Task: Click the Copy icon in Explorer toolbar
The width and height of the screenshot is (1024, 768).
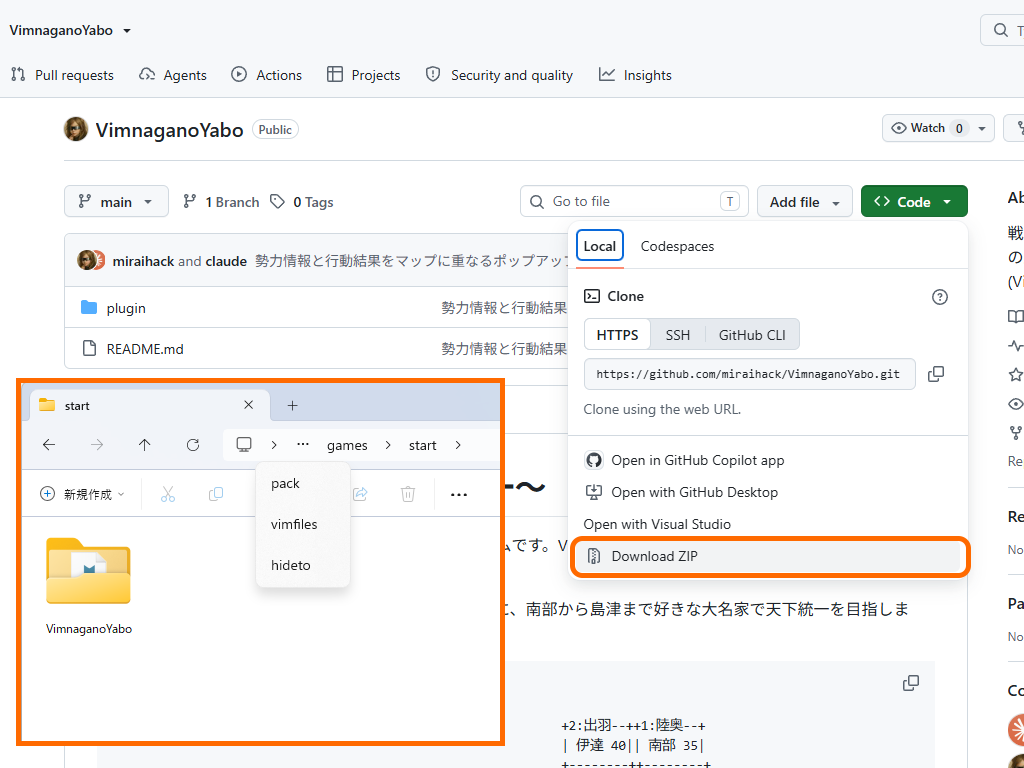Action: (216, 494)
